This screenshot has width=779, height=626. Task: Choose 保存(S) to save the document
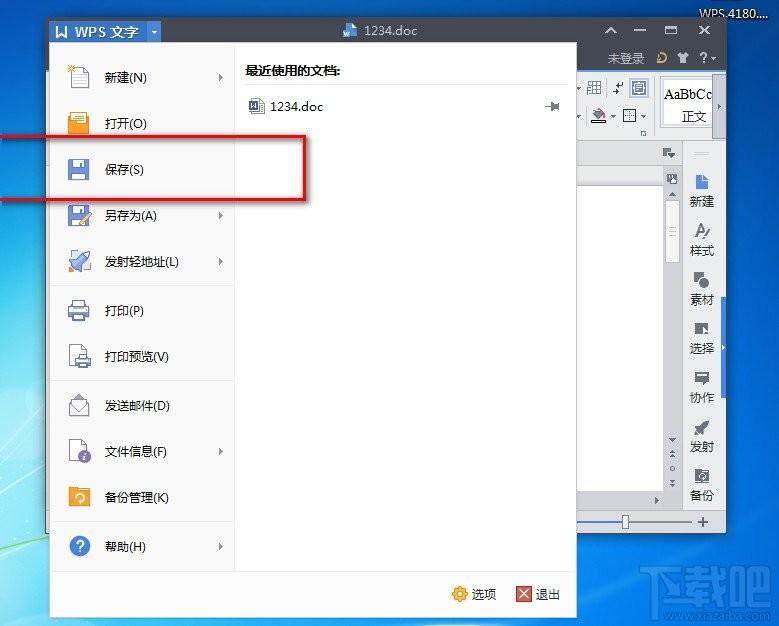click(x=142, y=169)
